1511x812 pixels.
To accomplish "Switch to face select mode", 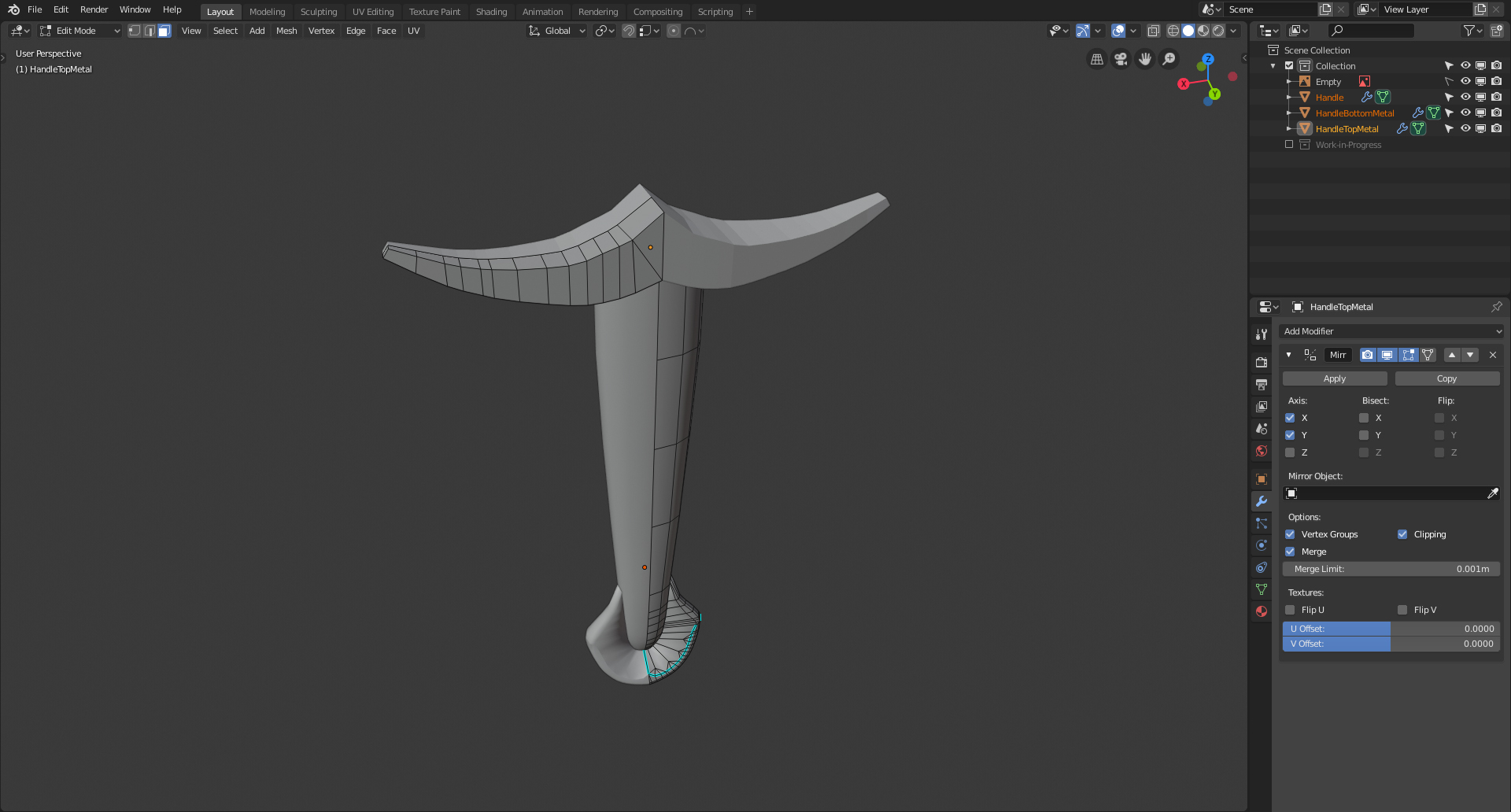I will pos(164,31).
